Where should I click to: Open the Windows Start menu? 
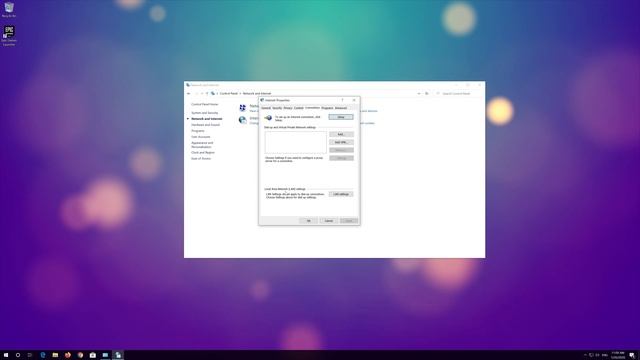click(6, 355)
